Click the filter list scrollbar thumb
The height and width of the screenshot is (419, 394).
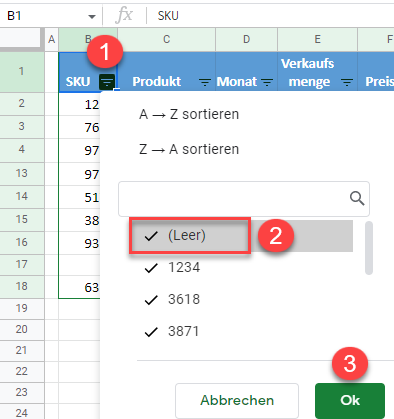[369, 248]
